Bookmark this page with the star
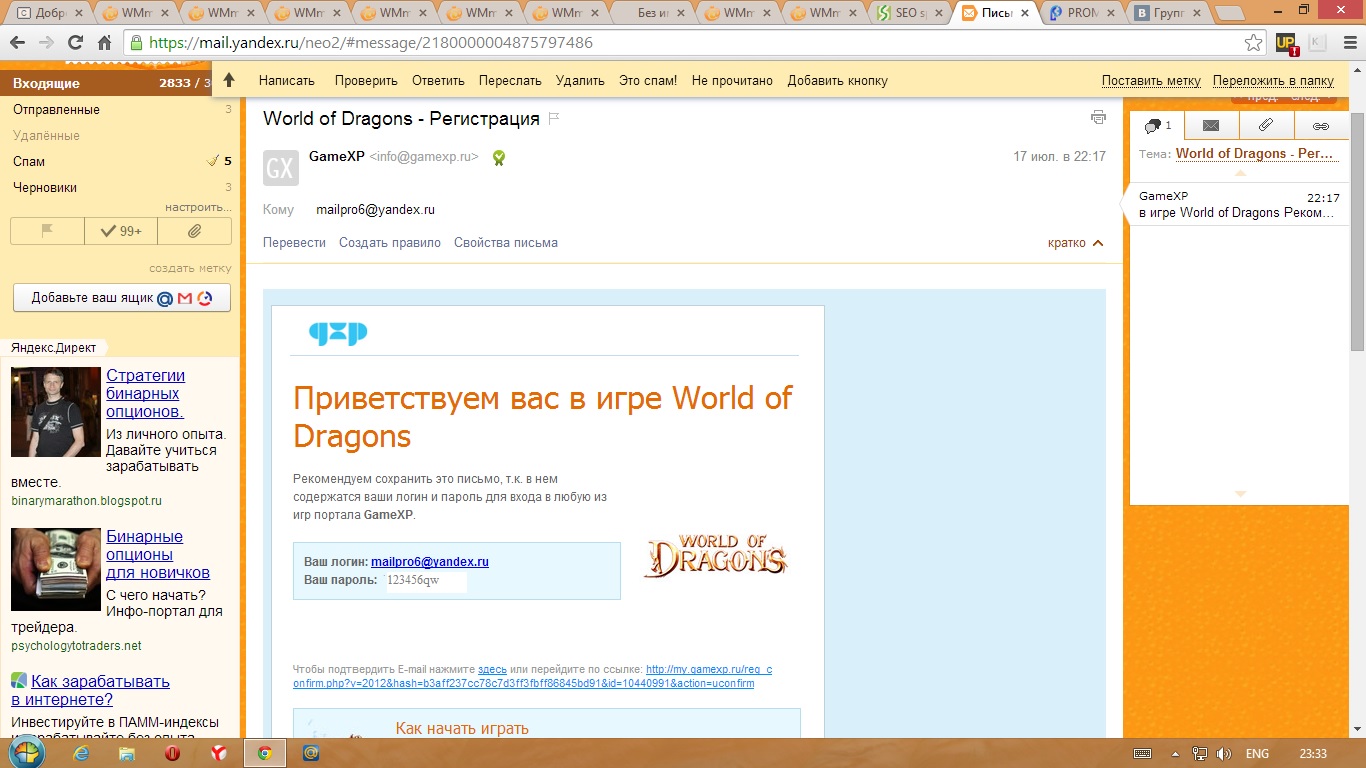Viewport: 1366px width, 768px height. [x=1253, y=43]
